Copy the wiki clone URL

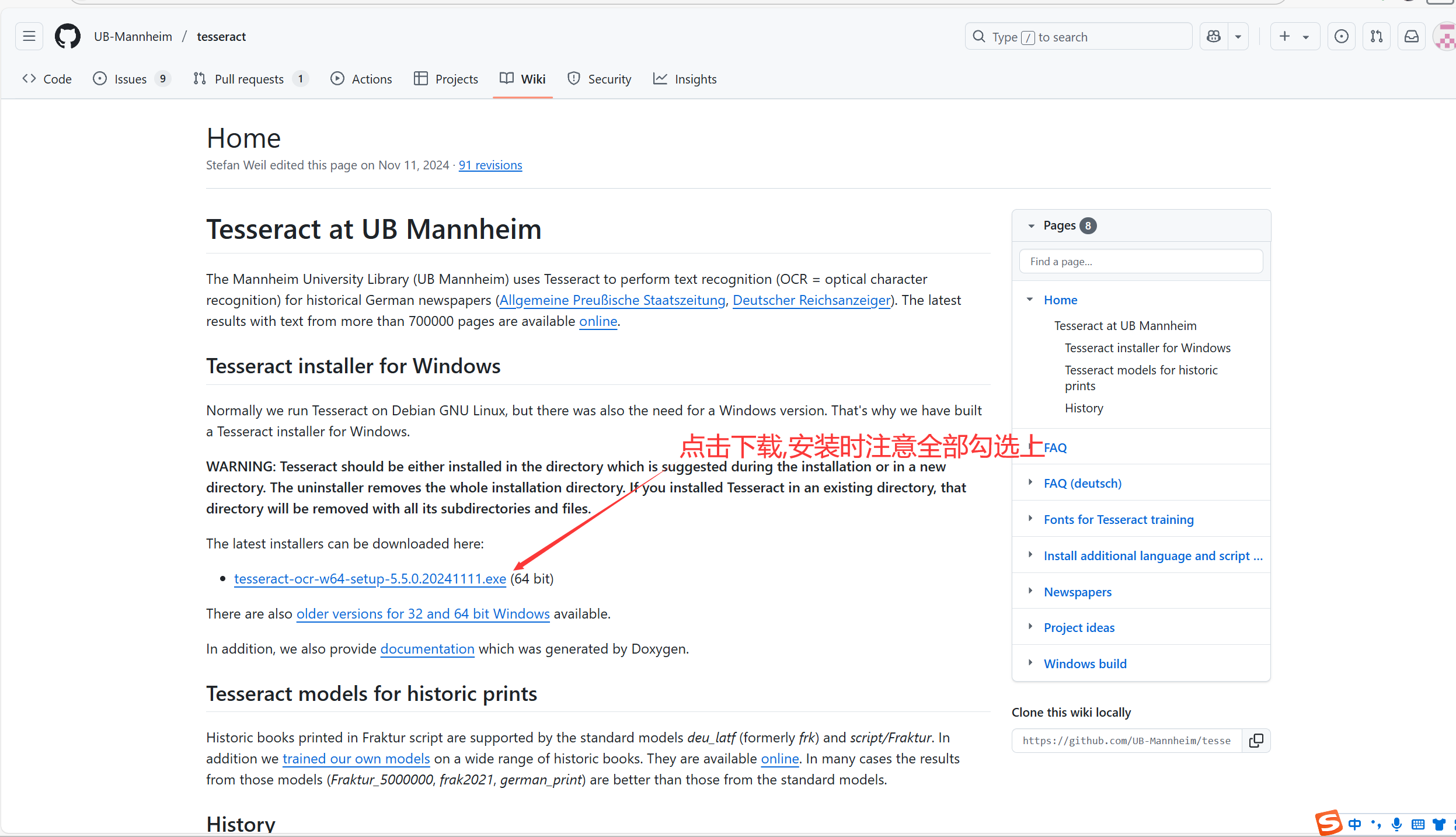click(x=1256, y=741)
